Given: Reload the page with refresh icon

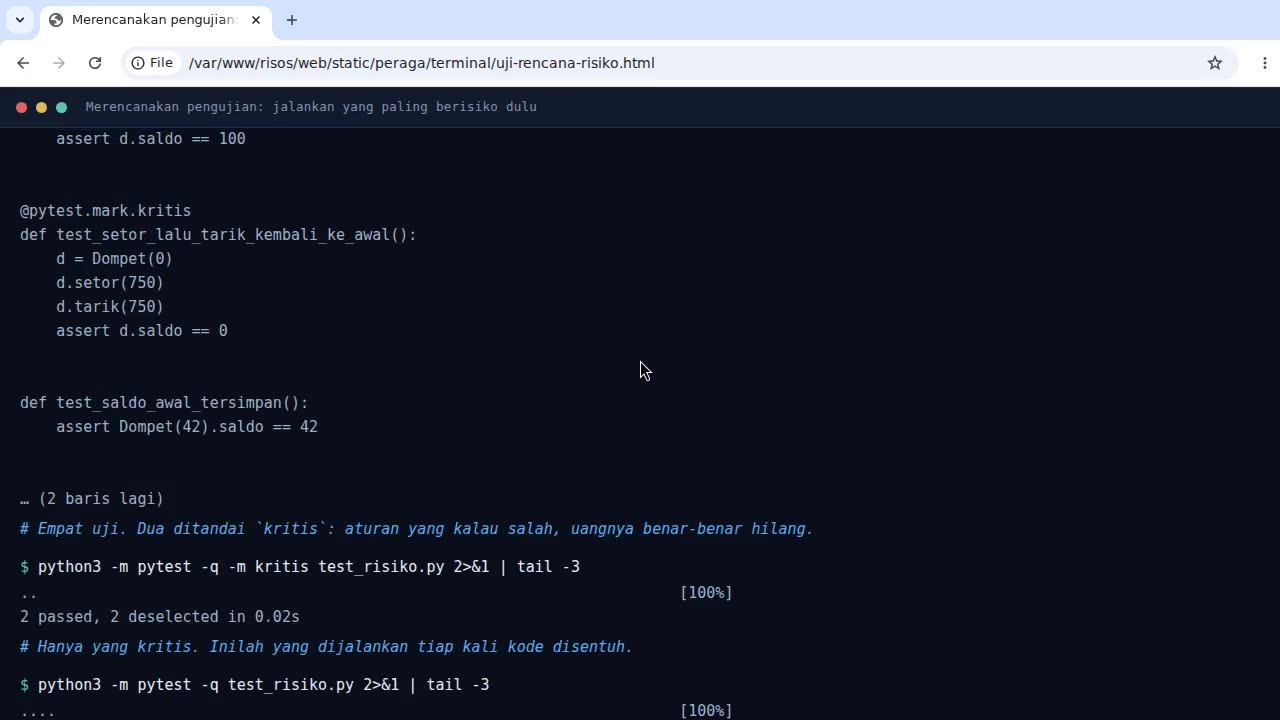Looking at the screenshot, I should tap(95, 63).
